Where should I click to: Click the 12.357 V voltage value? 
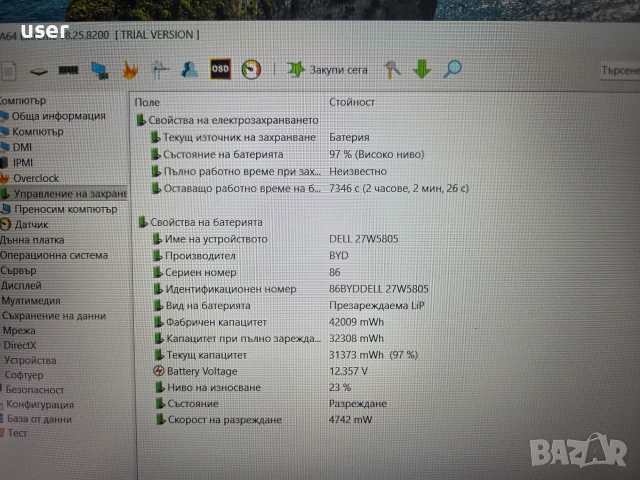pos(349,371)
